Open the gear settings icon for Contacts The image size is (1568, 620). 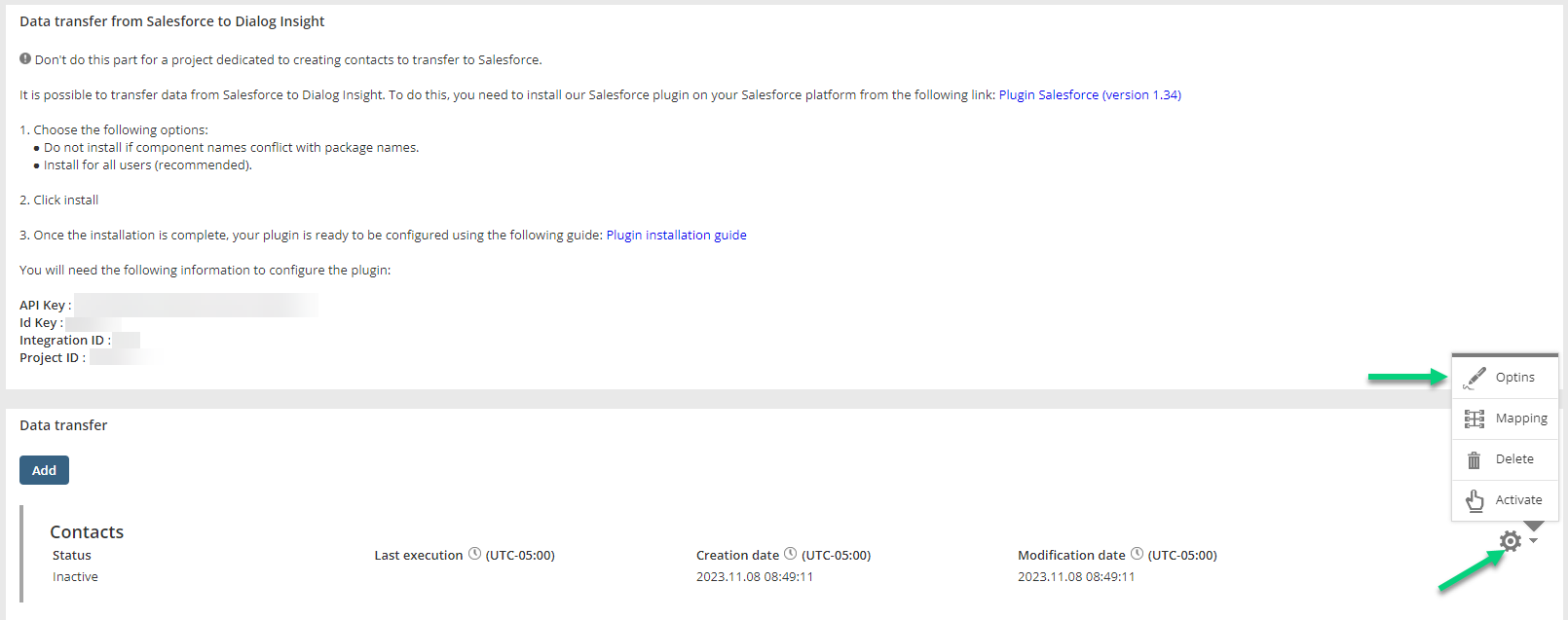(x=1510, y=541)
